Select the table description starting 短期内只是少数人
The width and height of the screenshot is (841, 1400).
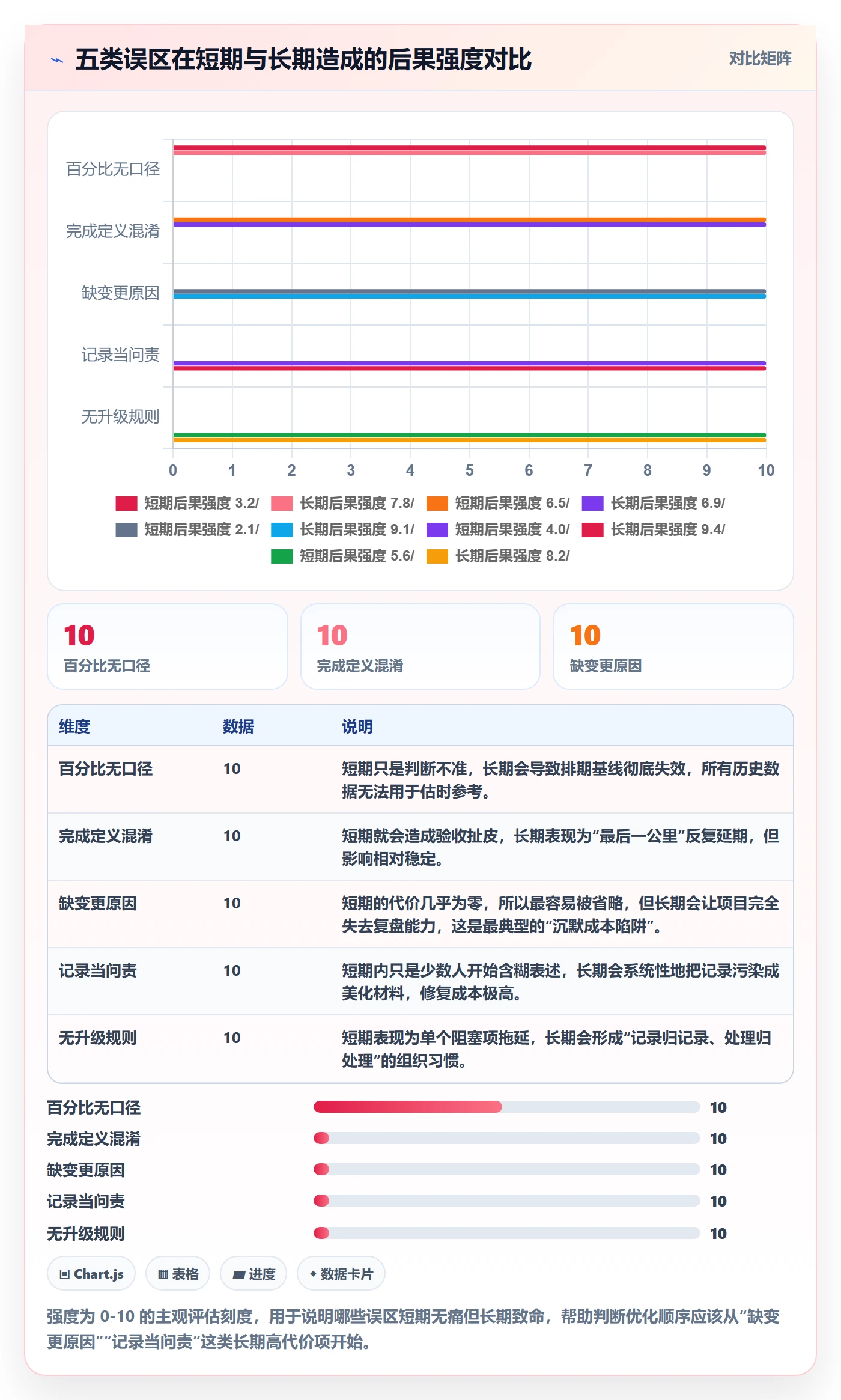(560, 982)
